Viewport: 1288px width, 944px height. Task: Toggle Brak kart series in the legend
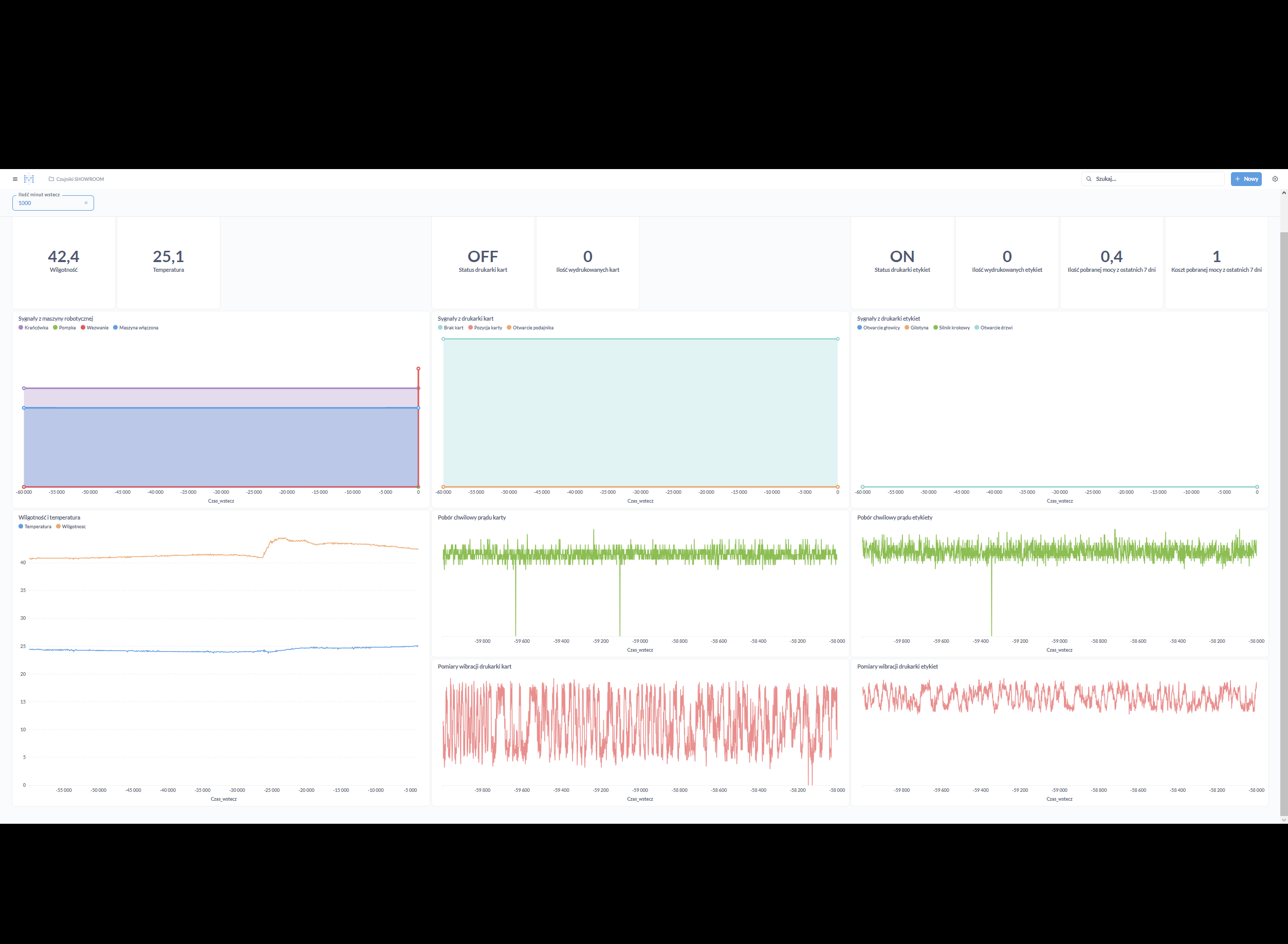450,328
